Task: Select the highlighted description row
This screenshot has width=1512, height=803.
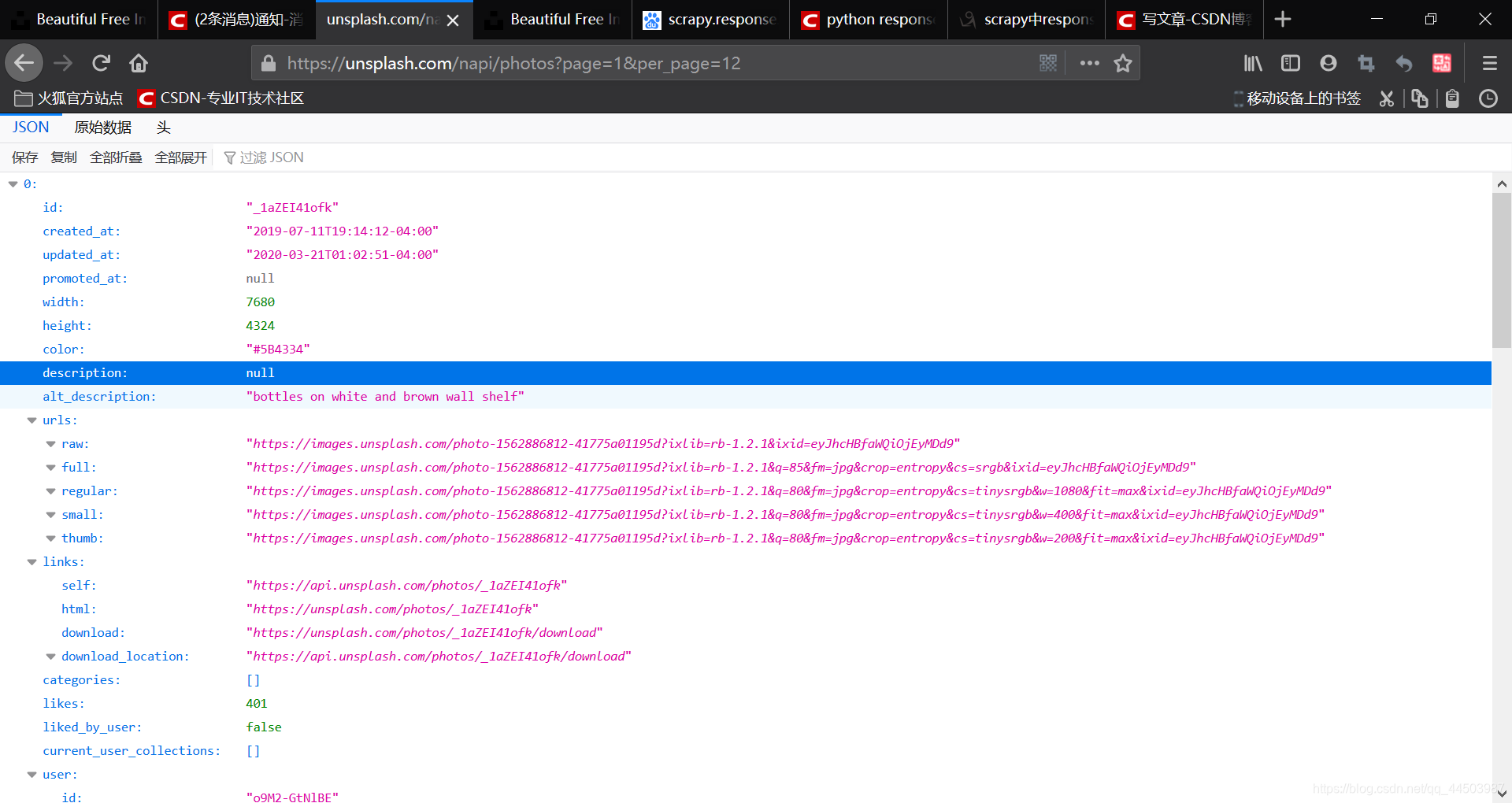Action: click(746, 373)
